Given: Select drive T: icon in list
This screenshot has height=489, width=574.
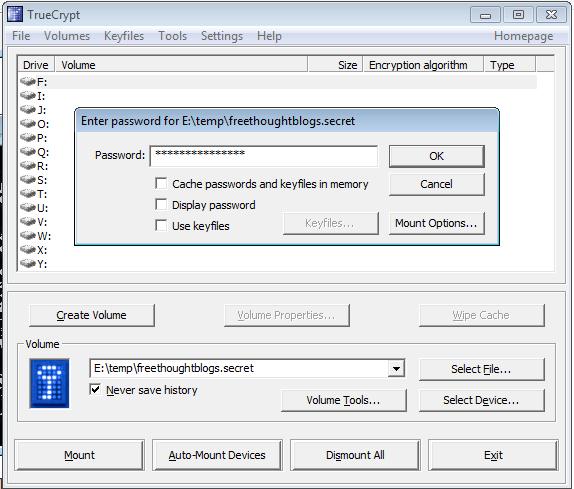Looking at the screenshot, I should click(28, 194).
